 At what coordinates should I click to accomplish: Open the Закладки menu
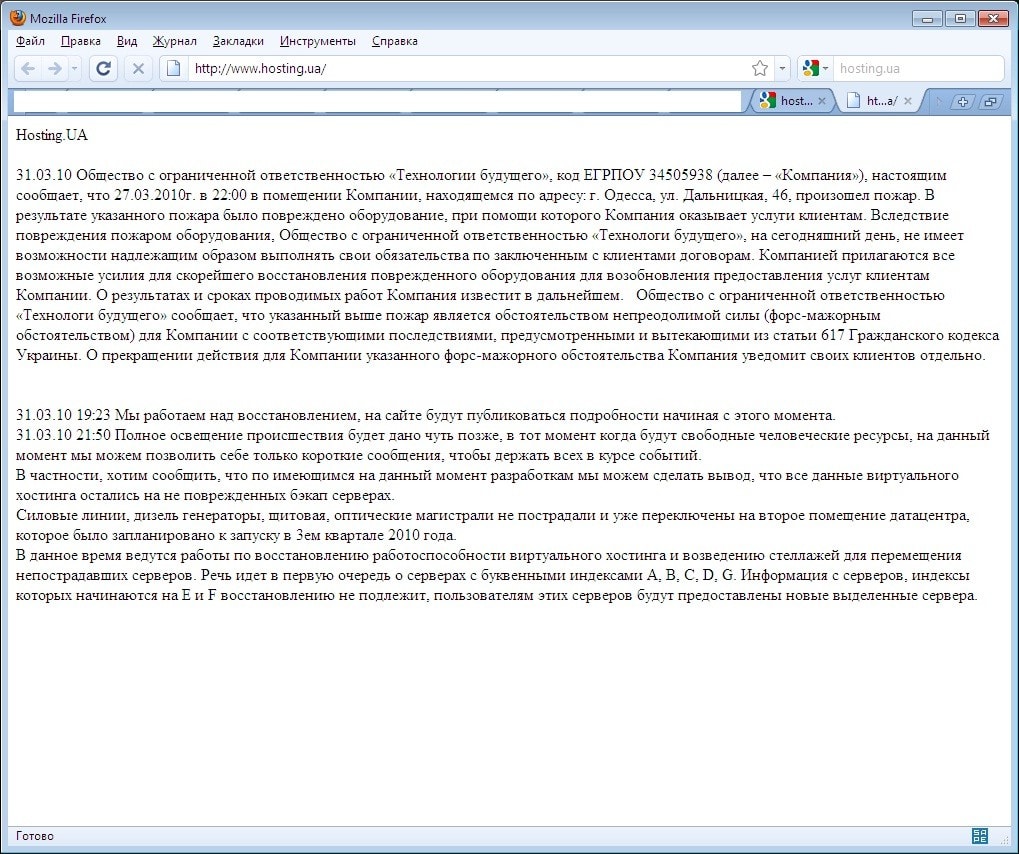238,41
